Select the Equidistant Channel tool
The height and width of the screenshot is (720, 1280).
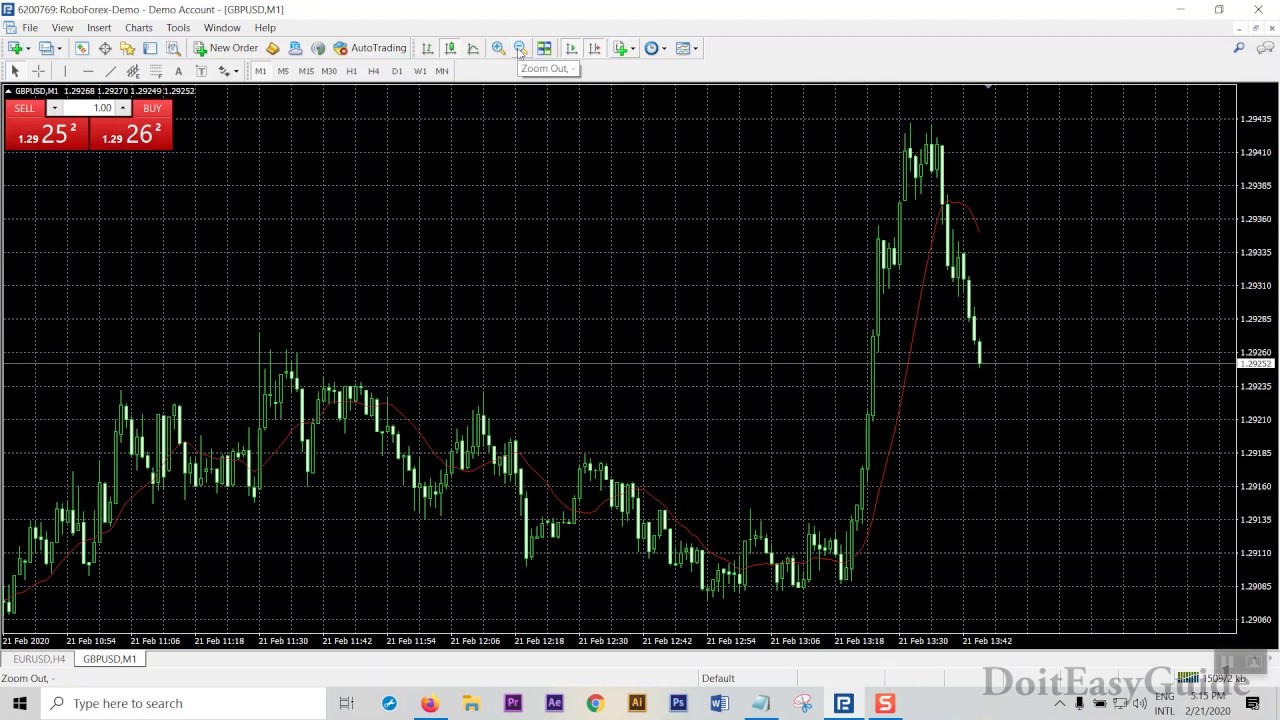(133, 71)
